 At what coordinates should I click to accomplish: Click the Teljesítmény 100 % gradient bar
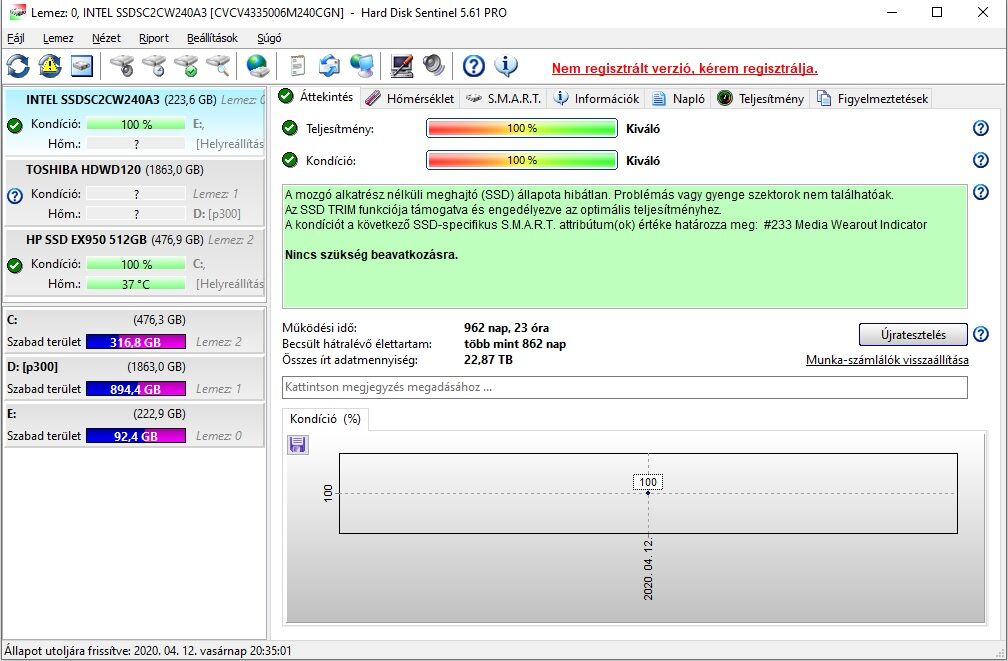[521, 128]
